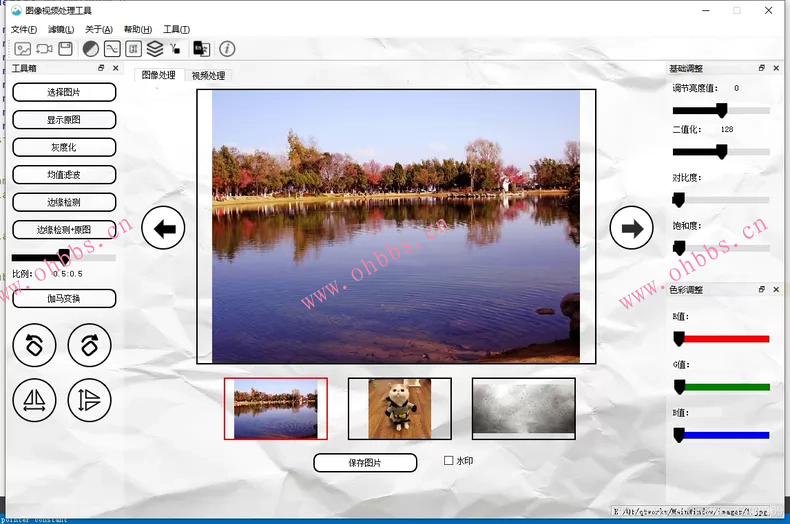The height and width of the screenshot is (524, 790).
Task: Open the info icon in toolbar
Action: (x=227, y=48)
